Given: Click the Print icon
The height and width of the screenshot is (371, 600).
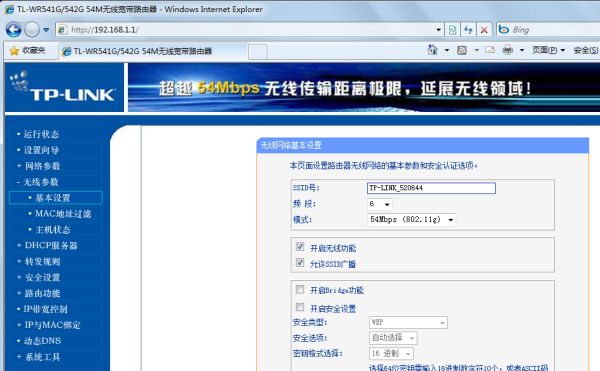Looking at the screenshot, I should pos(508,50).
